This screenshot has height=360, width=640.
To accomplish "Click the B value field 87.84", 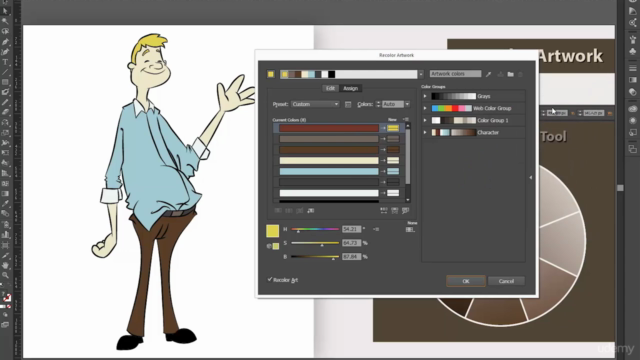I will [x=351, y=257].
